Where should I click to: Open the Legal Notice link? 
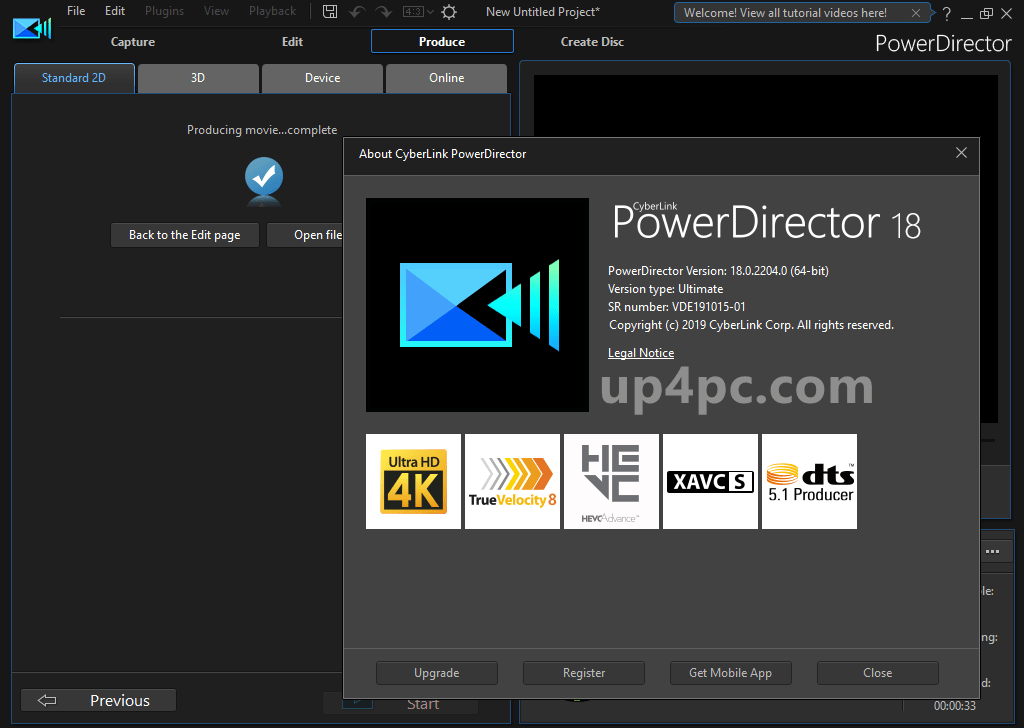(x=641, y=353)
